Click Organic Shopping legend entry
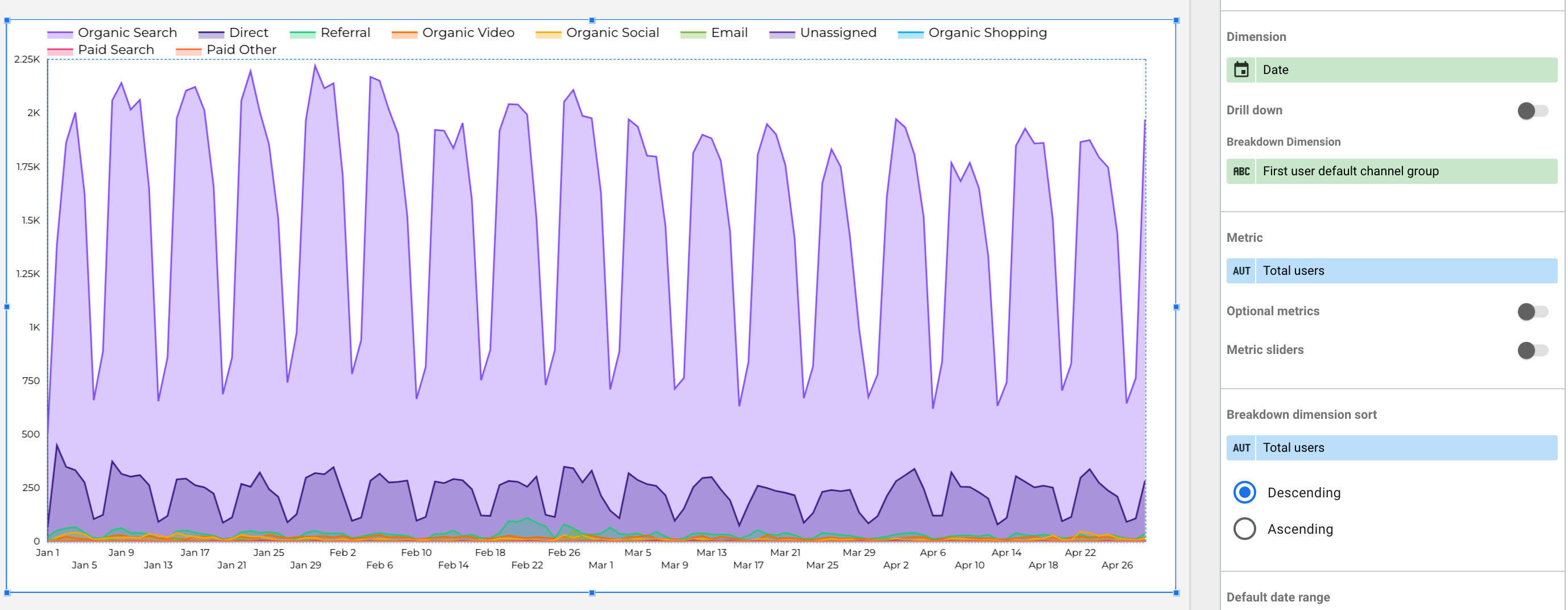 (x=972, y=33)
